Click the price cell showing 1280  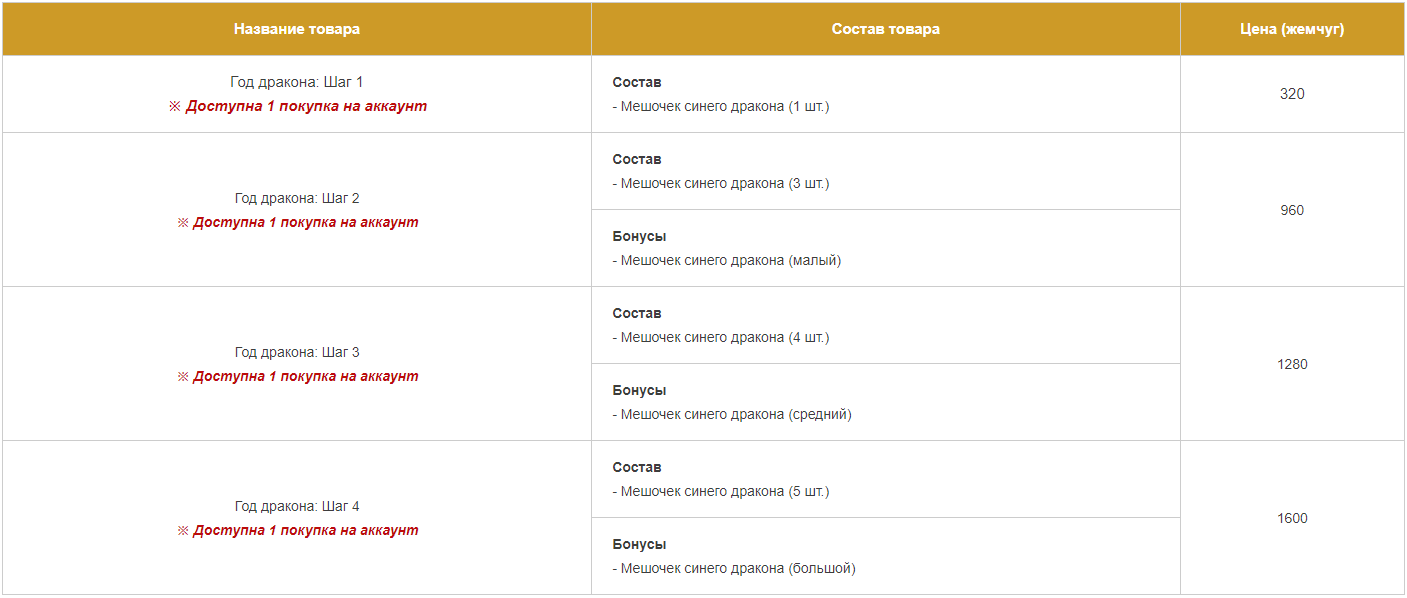coord(1292,364)
